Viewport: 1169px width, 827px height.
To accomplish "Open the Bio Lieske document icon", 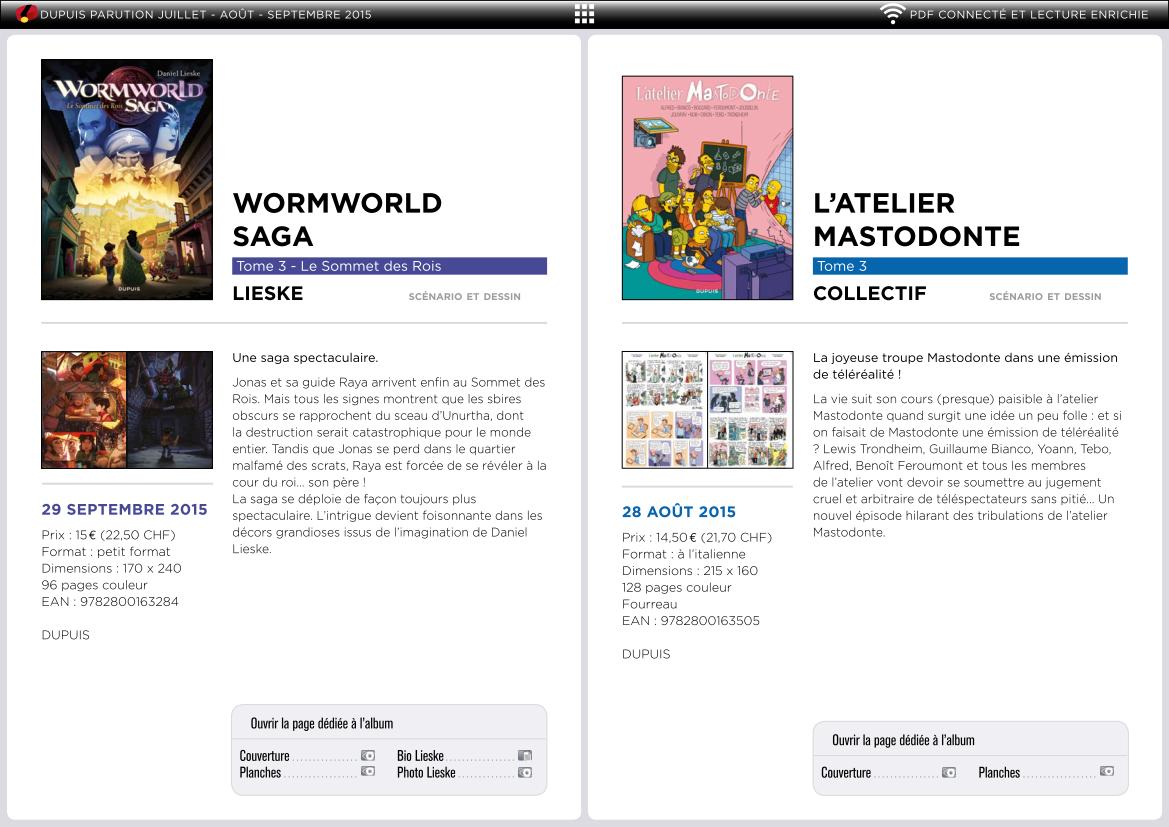I will pos(525,756).
